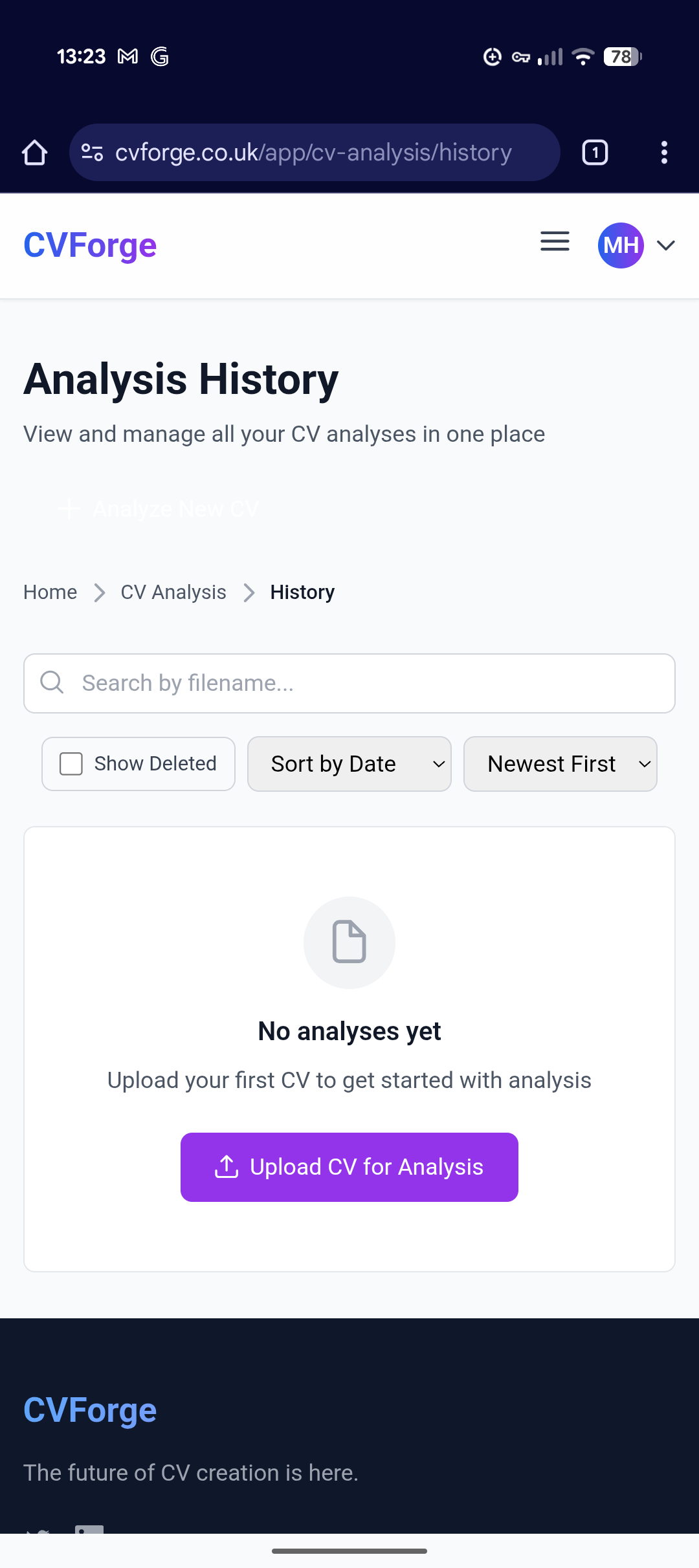Click the Upload CV for Analysis button
This screenshot has width=699, height=1568.
click(349, 1167)
